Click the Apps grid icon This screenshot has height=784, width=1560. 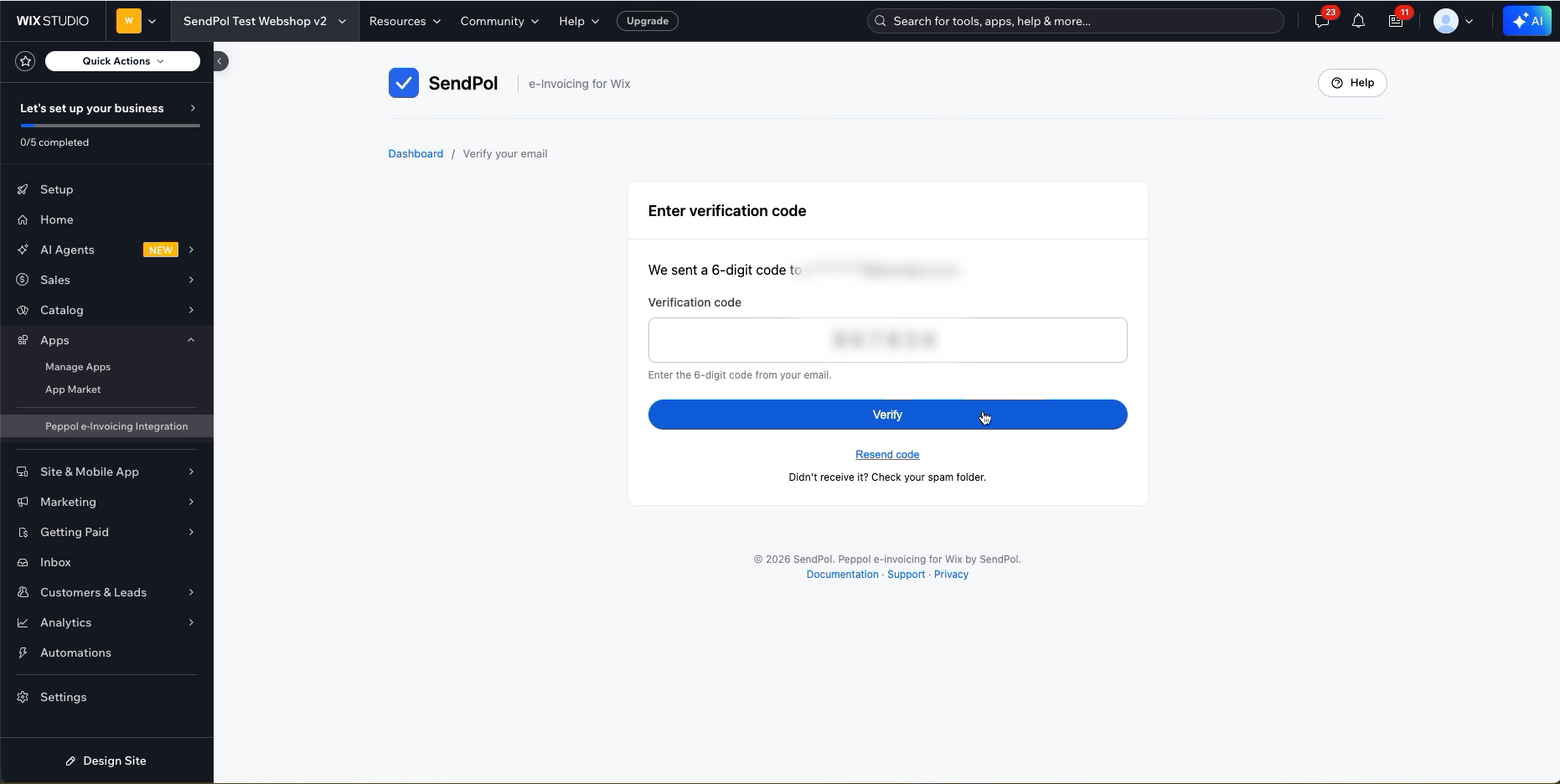tap(23, 340)
